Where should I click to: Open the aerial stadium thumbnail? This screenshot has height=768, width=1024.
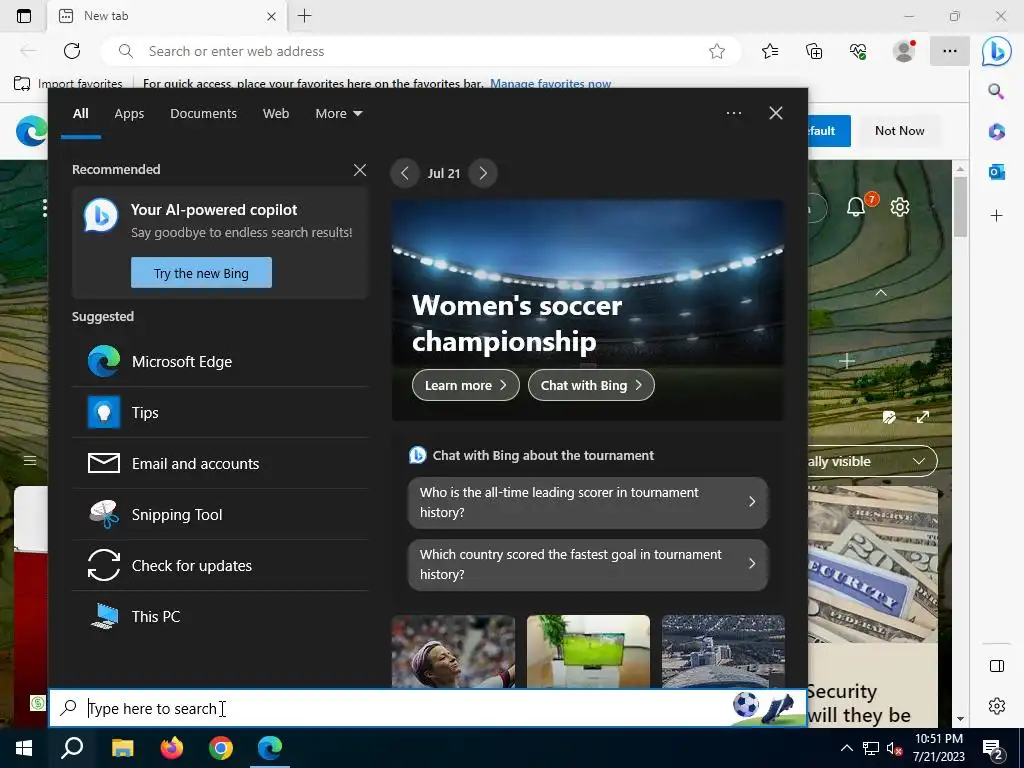(x=723, y=651)
